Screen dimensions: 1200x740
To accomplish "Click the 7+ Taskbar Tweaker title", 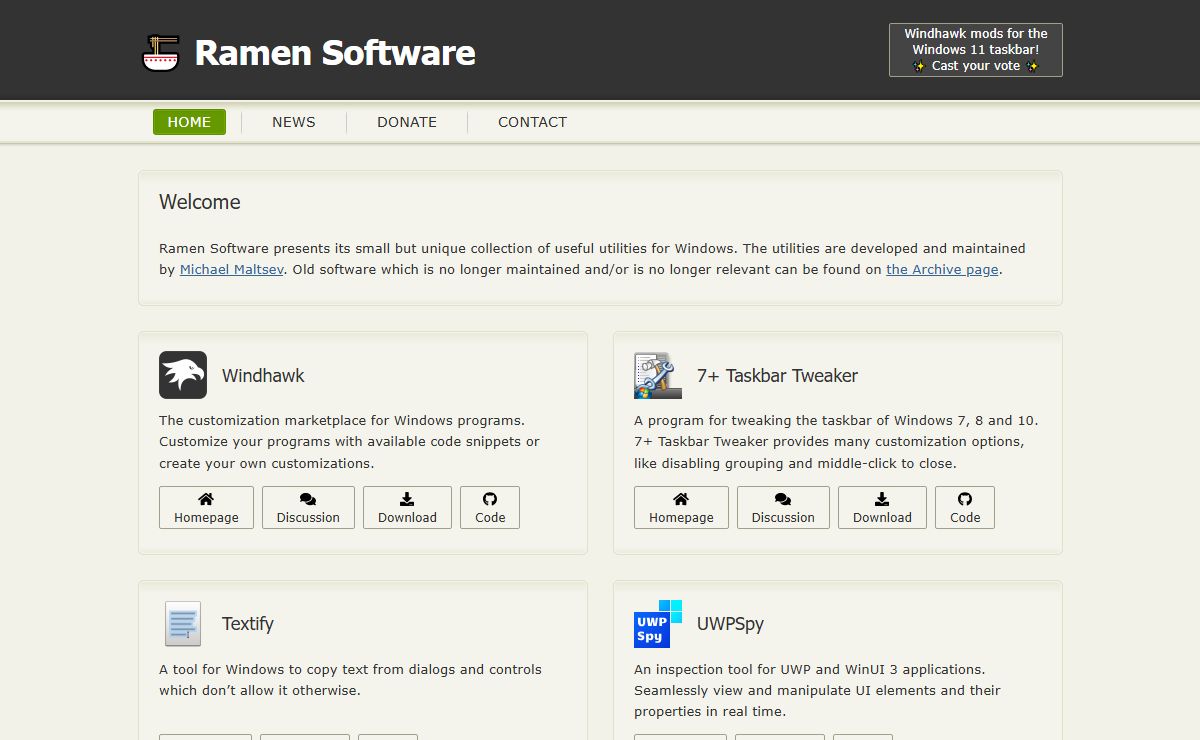I will [x=777, y=376].
